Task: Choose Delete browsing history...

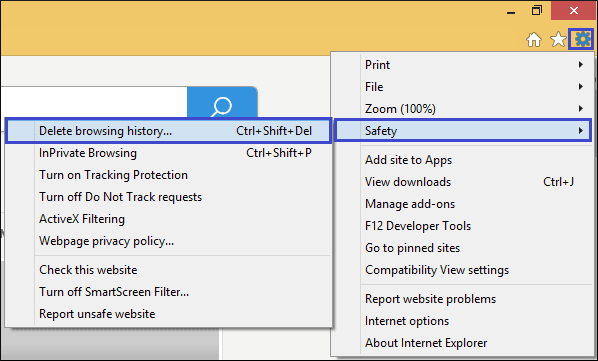Action: pyautogui.click(x=168, y=131)
